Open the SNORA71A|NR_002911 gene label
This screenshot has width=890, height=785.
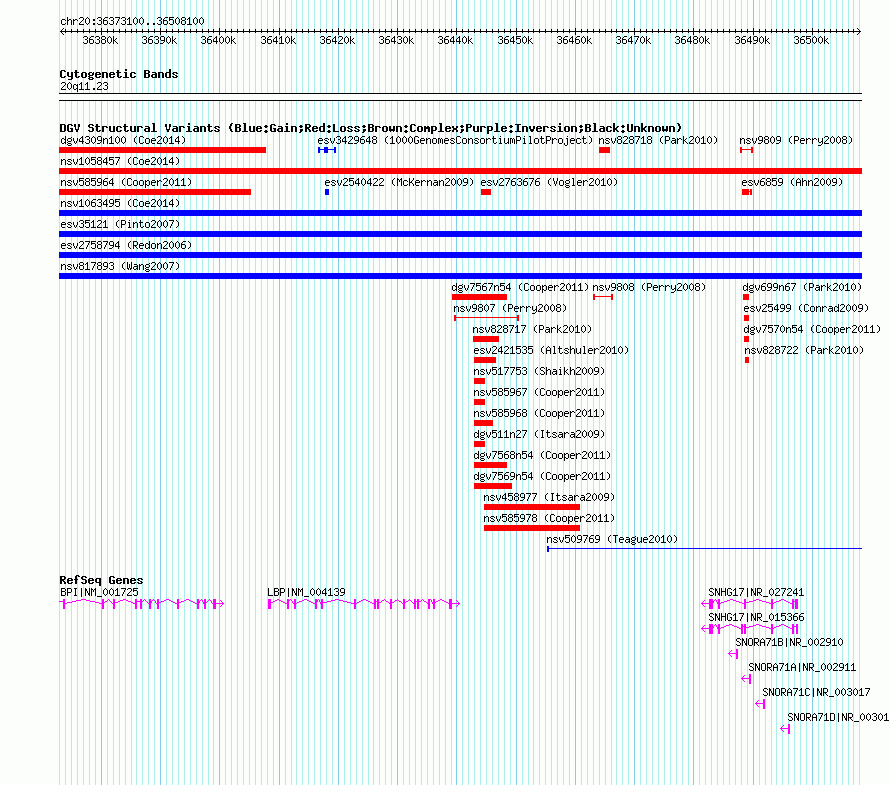pyautogui.click(x=802, y=667)
